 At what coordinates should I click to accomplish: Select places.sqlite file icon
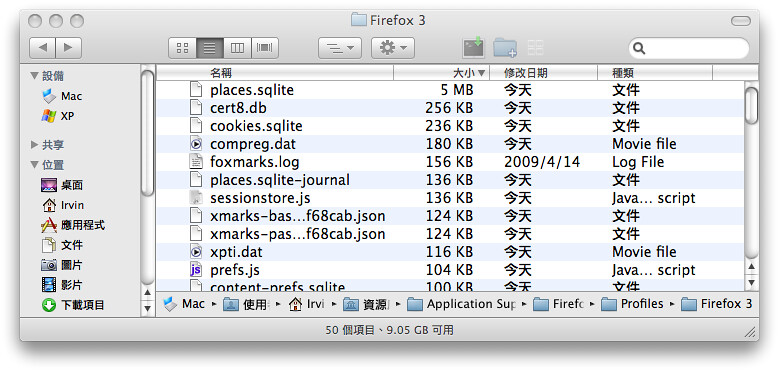click(197, 90)
